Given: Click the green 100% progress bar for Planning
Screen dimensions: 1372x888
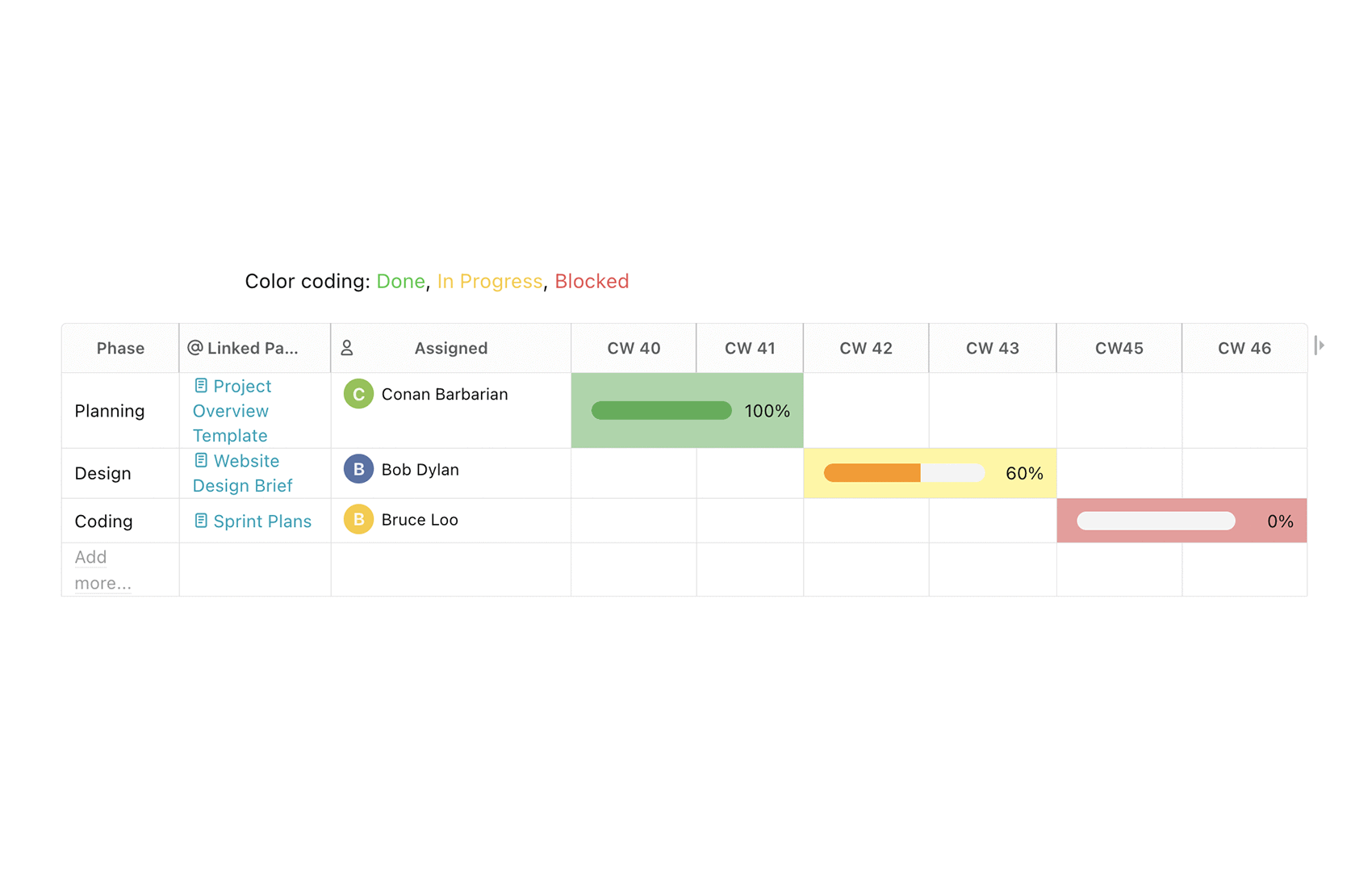Looking at the screenshot, I should point(660,410).
